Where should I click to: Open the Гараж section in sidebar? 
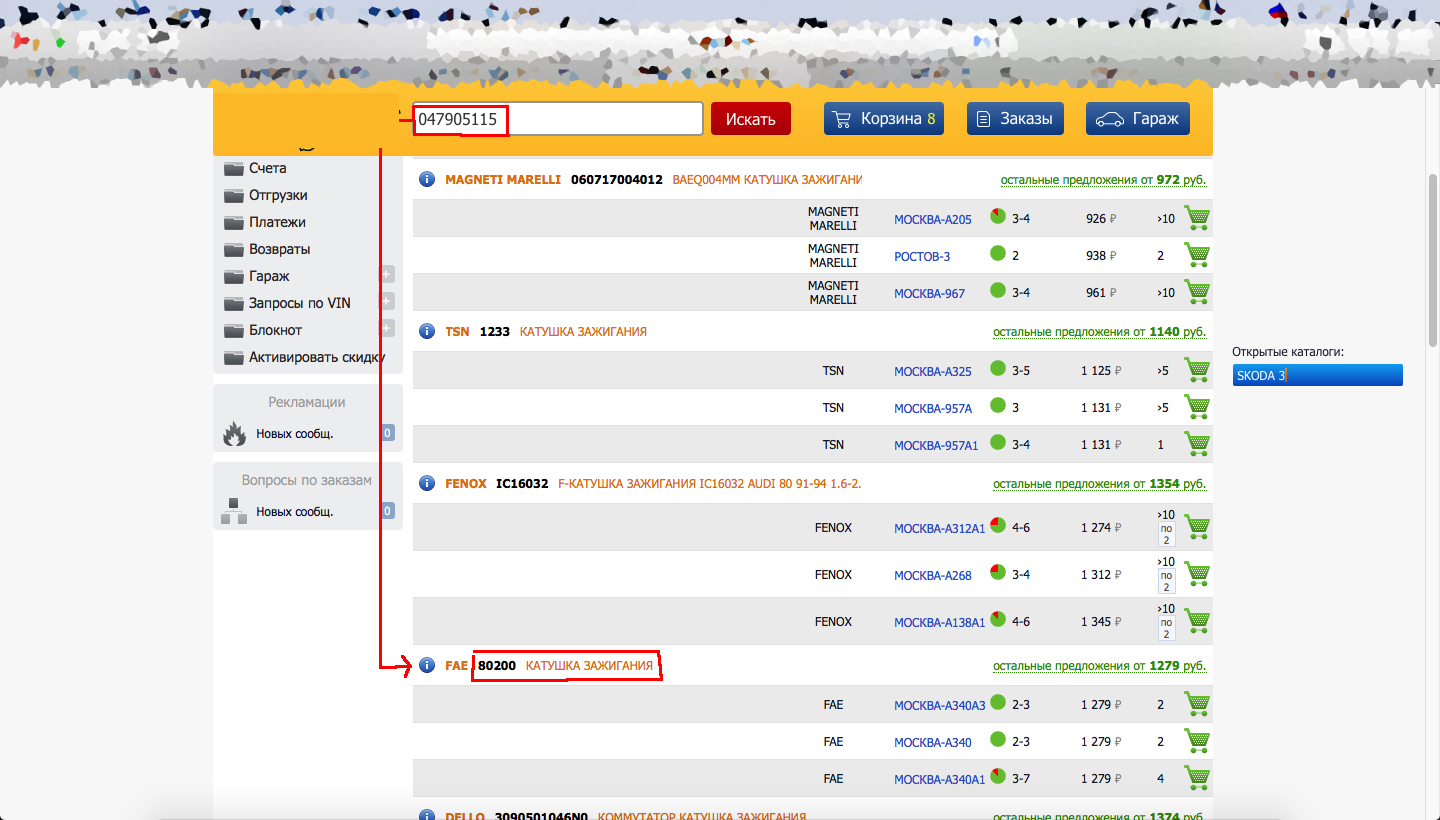269,276
